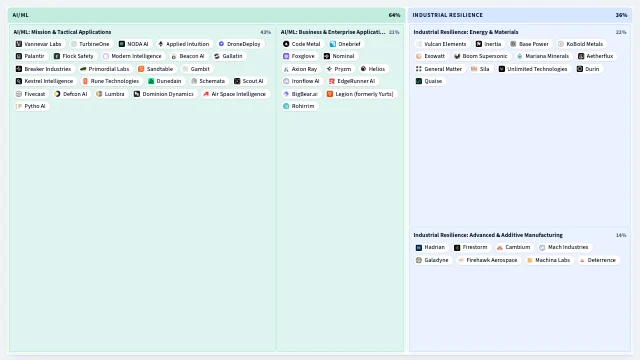
Task: Select the Vulcan Elements company chip
Action: (441, 44)
